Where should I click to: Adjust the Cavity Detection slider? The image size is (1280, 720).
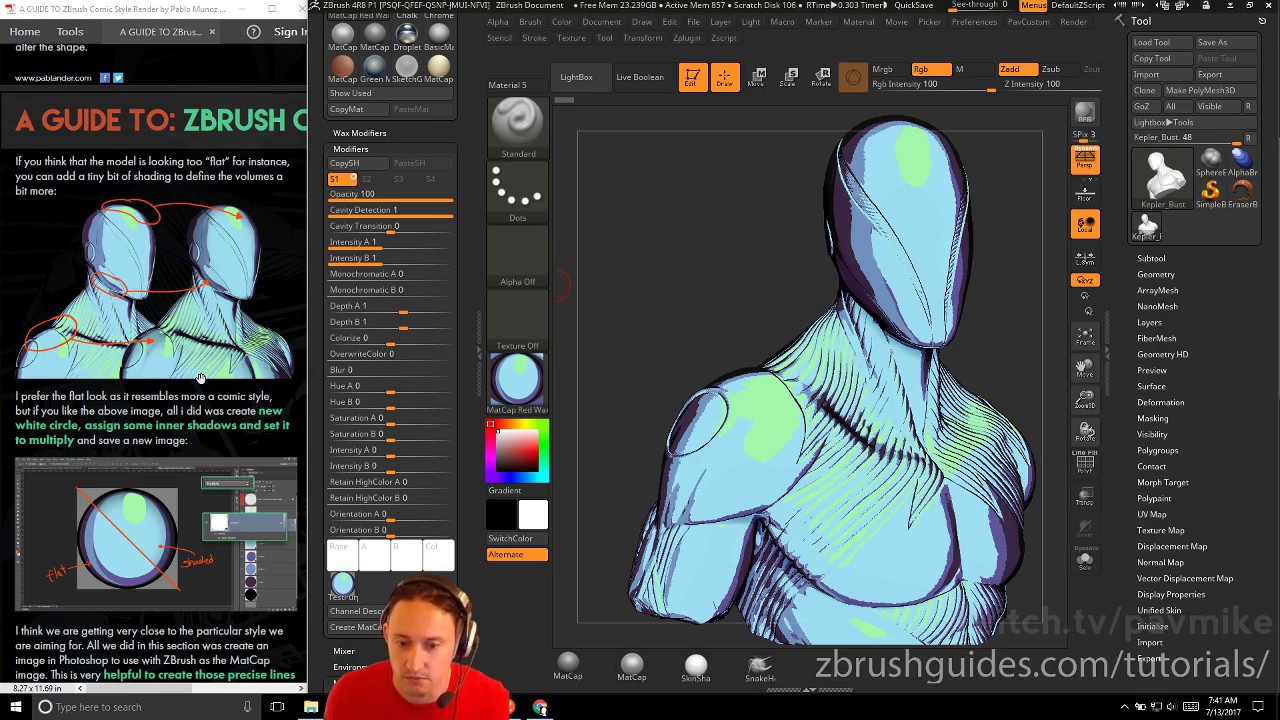[391, 211]
